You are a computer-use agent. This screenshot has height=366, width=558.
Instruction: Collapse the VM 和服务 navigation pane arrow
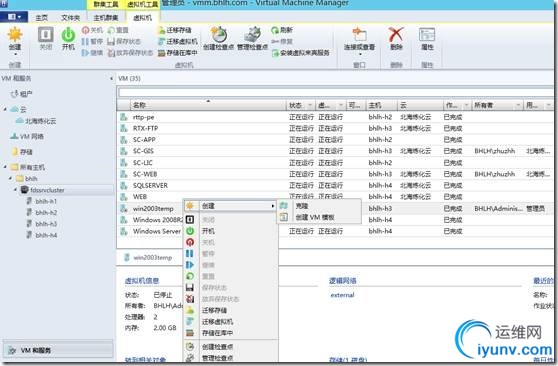[111, 78]
